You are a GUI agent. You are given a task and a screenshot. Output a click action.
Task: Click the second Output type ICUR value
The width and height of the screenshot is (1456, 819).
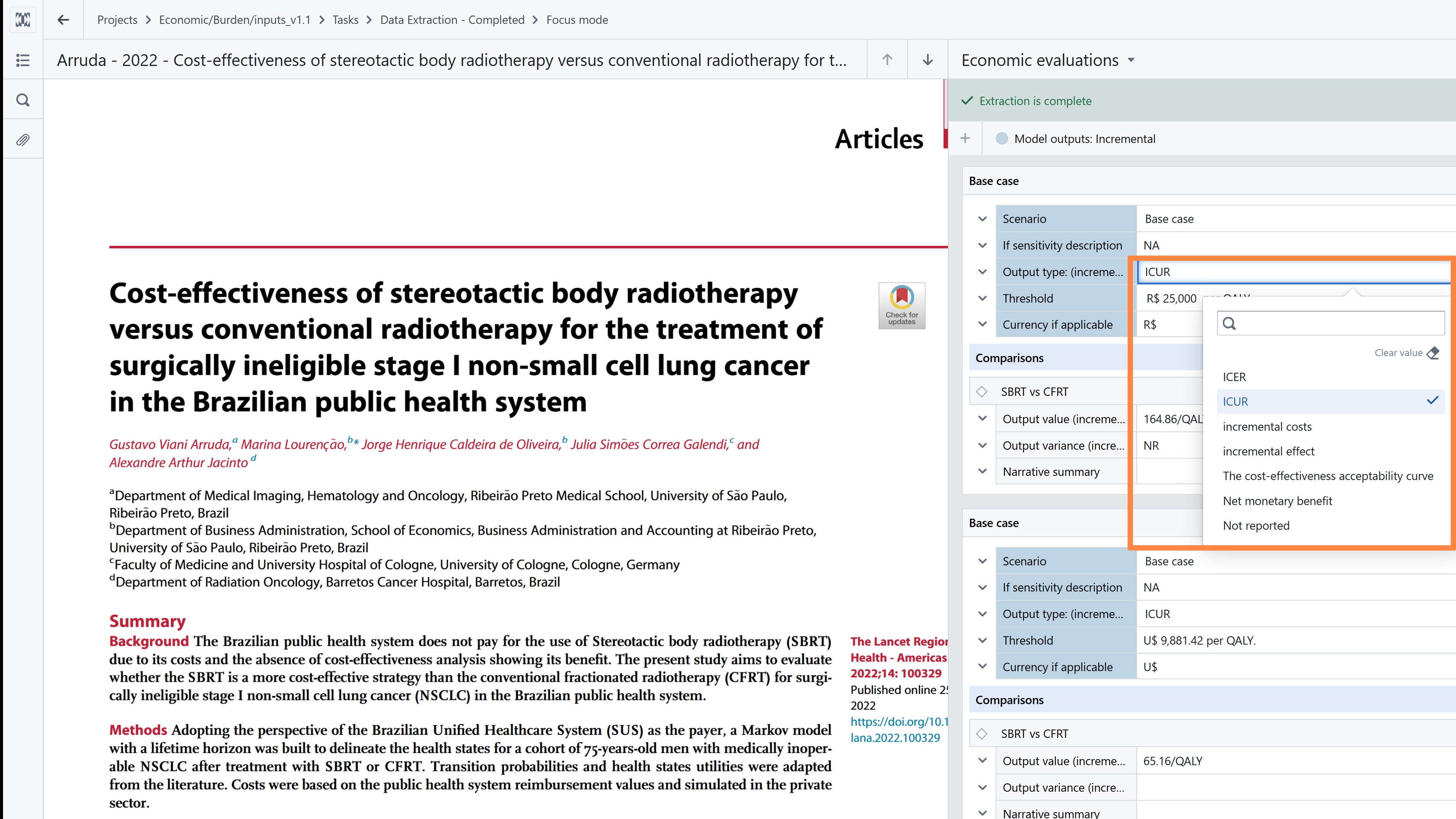tap(1158, 614)
